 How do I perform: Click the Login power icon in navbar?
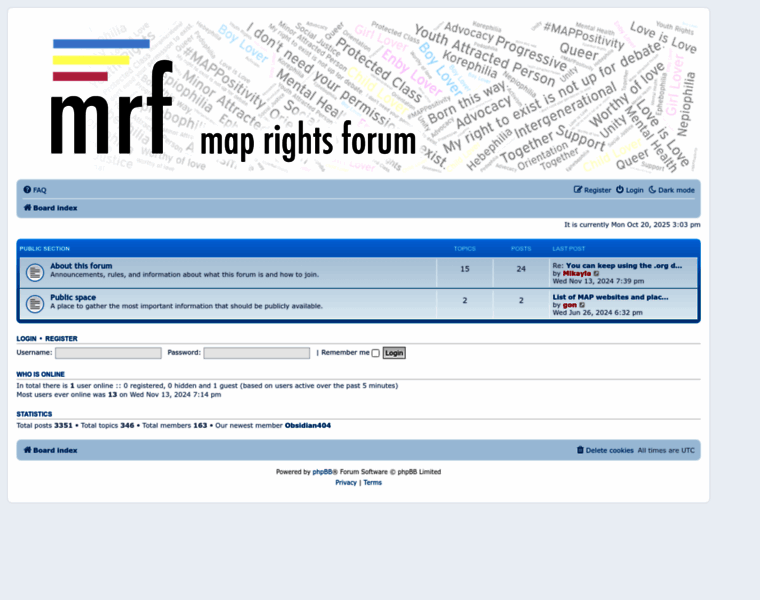(x=620, y=190)
